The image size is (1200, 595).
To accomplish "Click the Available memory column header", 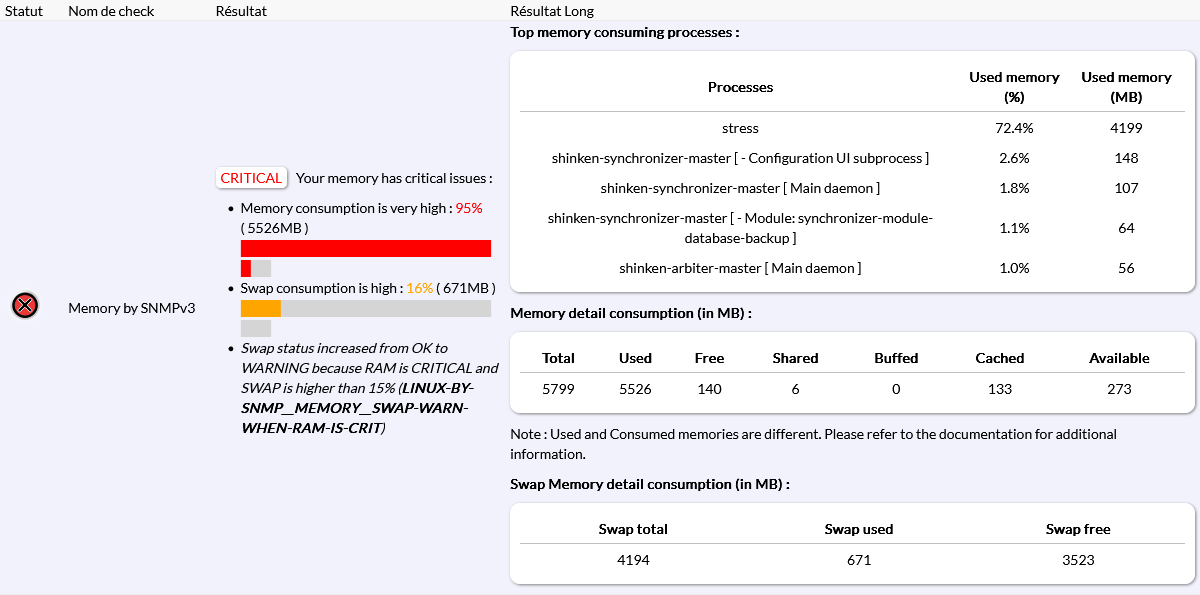I will point(1119,358).
